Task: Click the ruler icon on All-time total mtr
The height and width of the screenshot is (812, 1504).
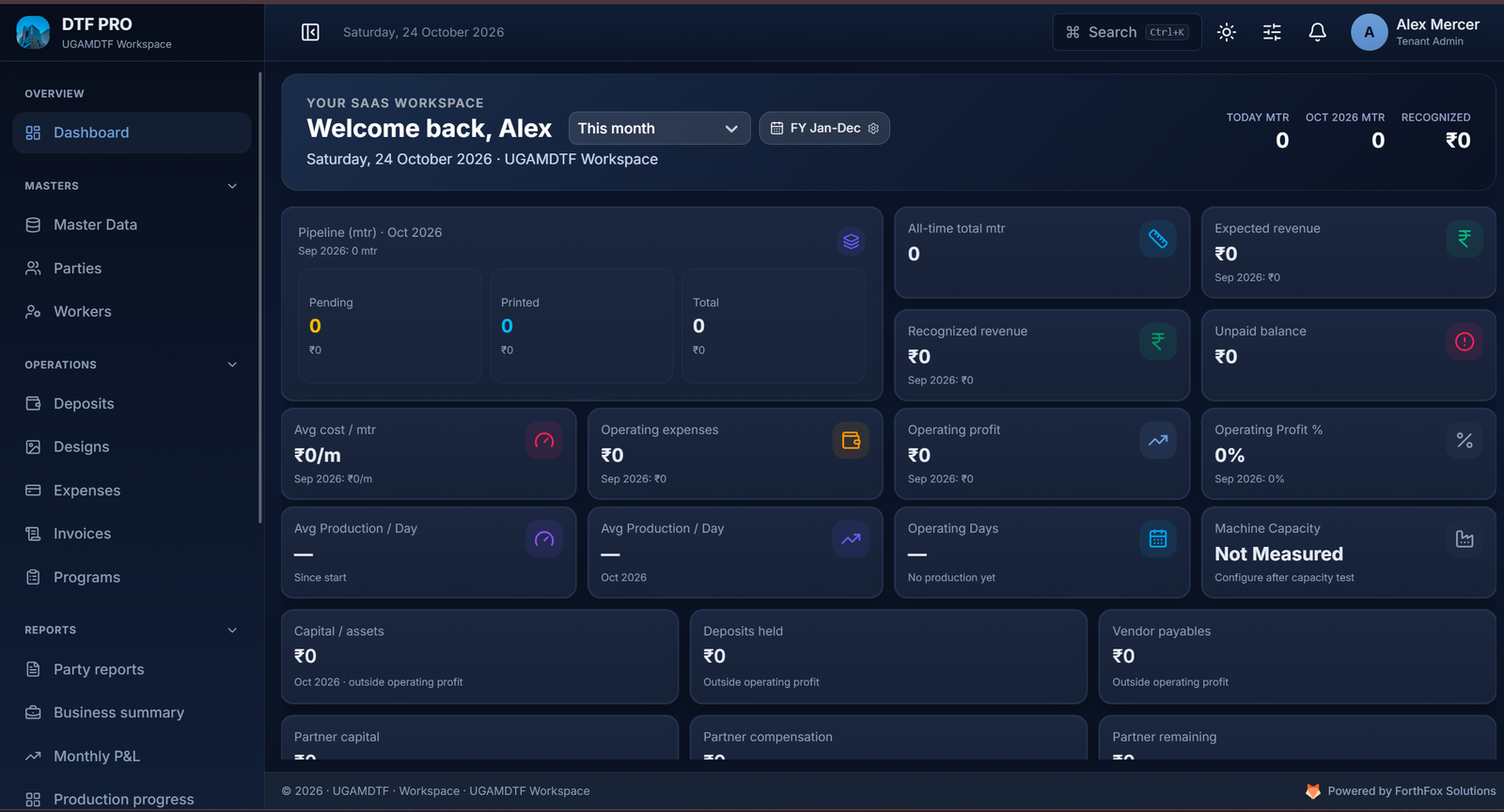Action: [x=1158, y=240]
